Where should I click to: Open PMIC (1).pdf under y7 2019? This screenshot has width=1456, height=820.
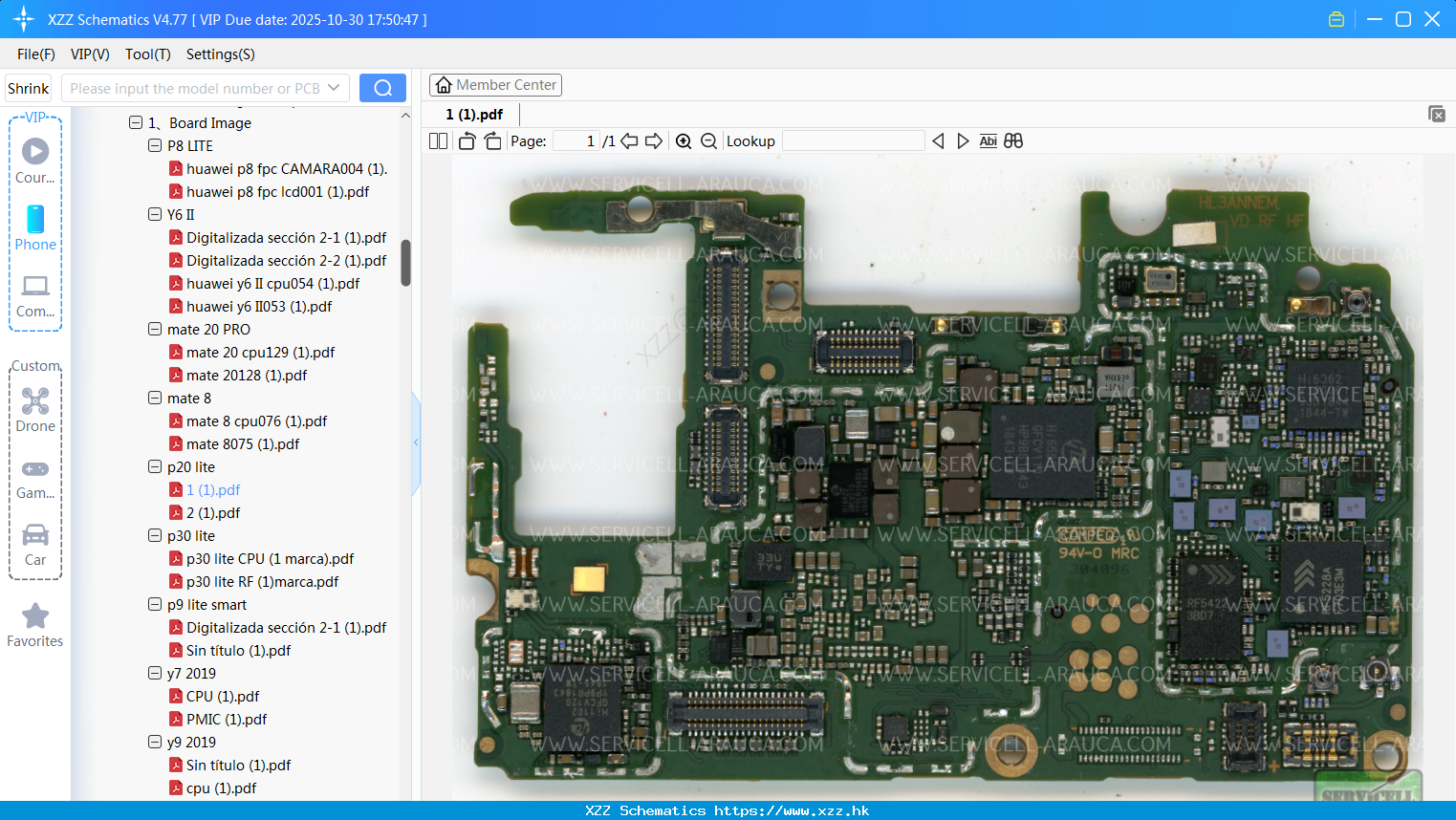pos(227,719)
